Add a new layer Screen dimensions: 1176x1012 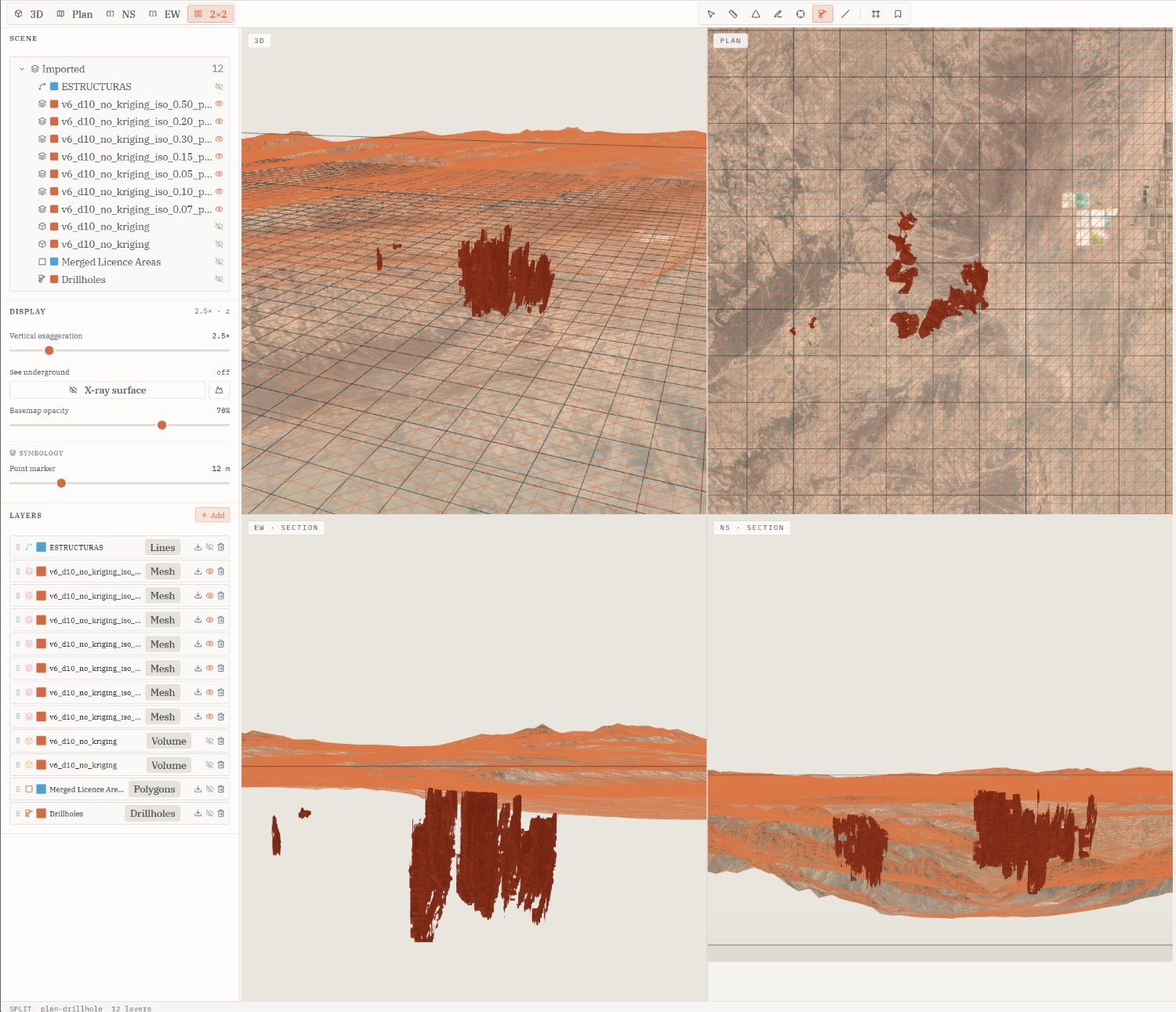[x=212, y=515]
